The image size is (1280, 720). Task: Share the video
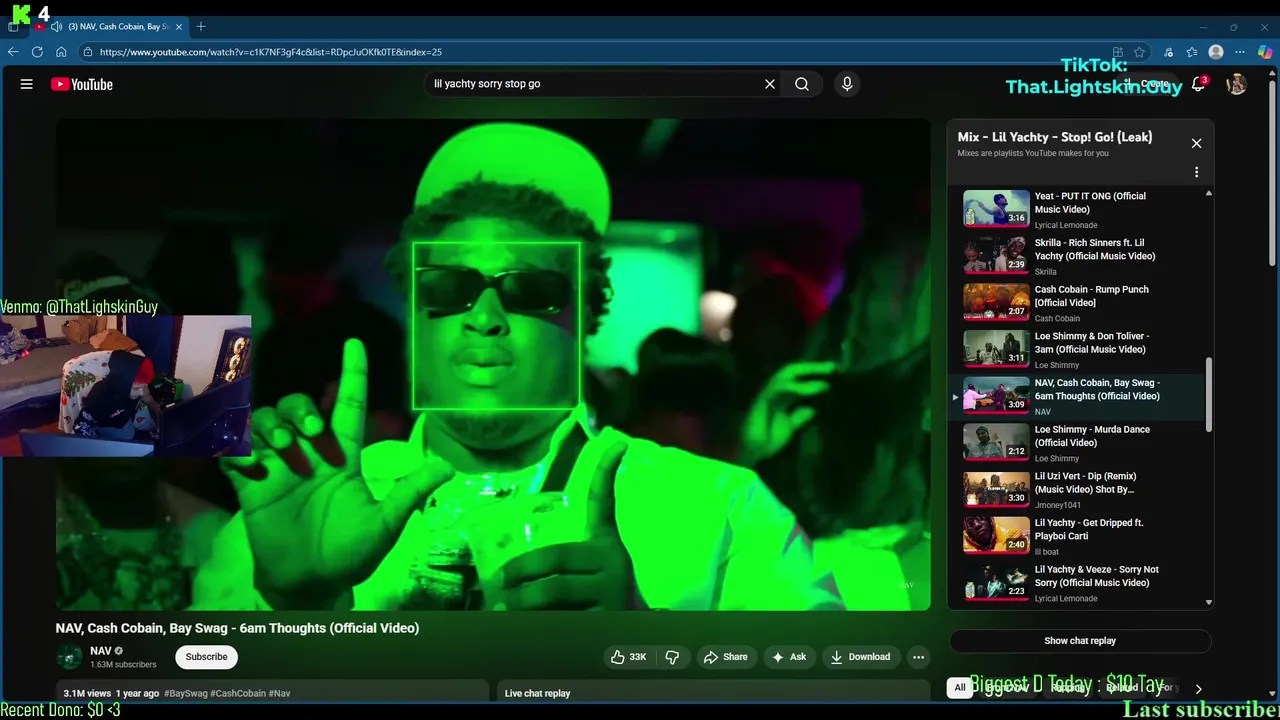pyautogui.click(x=726, y=657)
